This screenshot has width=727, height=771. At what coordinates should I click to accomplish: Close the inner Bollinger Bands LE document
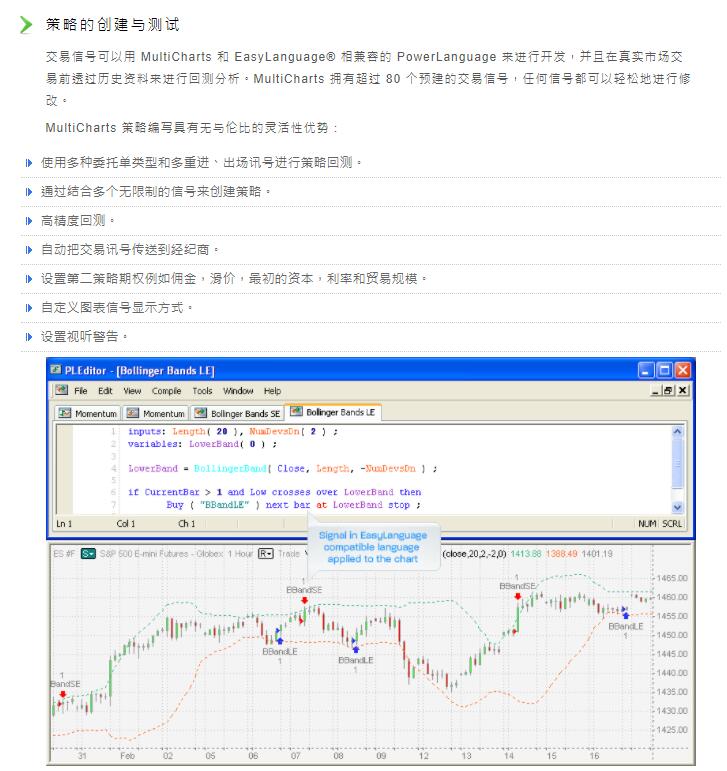click(682, 391)
